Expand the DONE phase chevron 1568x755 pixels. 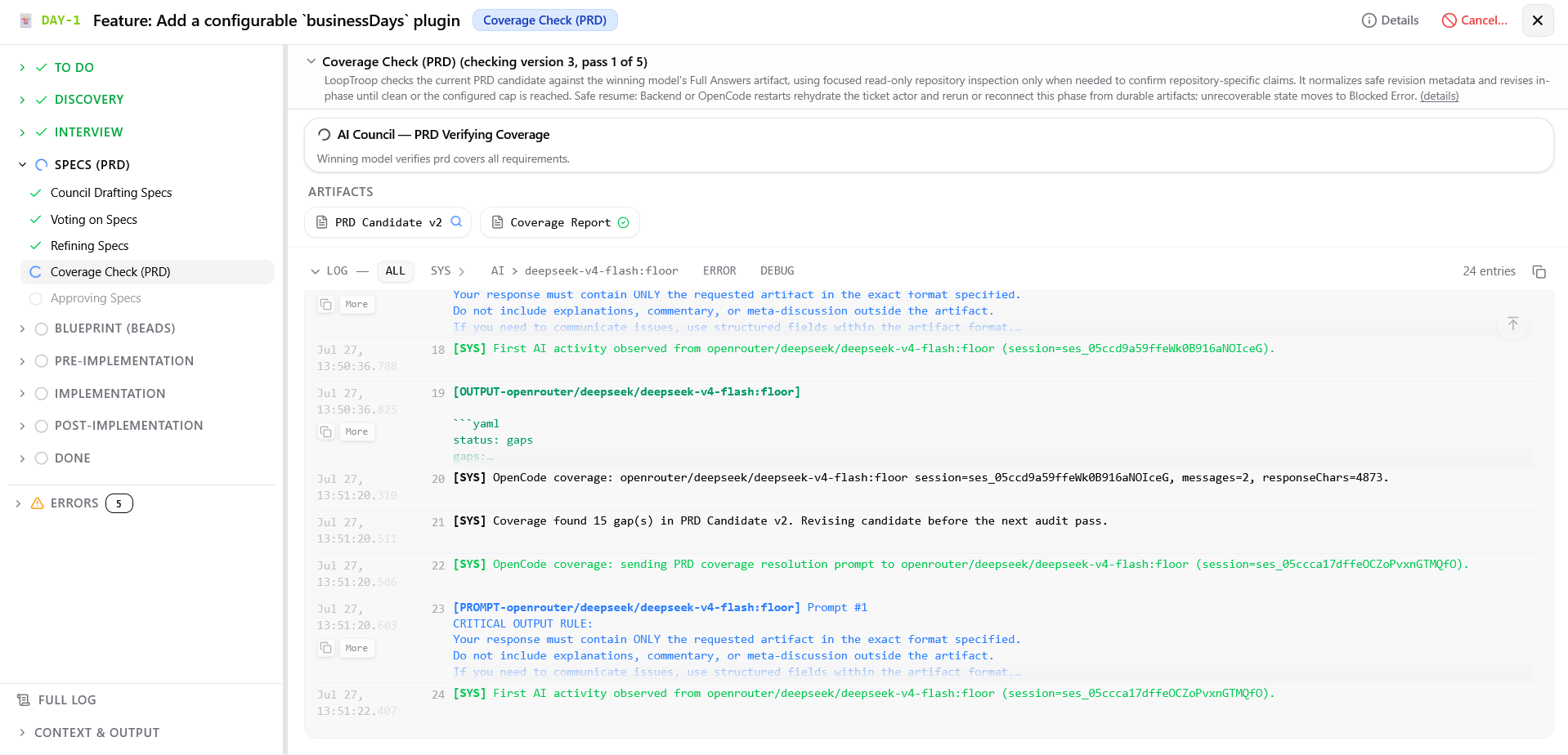pos(22,458)
